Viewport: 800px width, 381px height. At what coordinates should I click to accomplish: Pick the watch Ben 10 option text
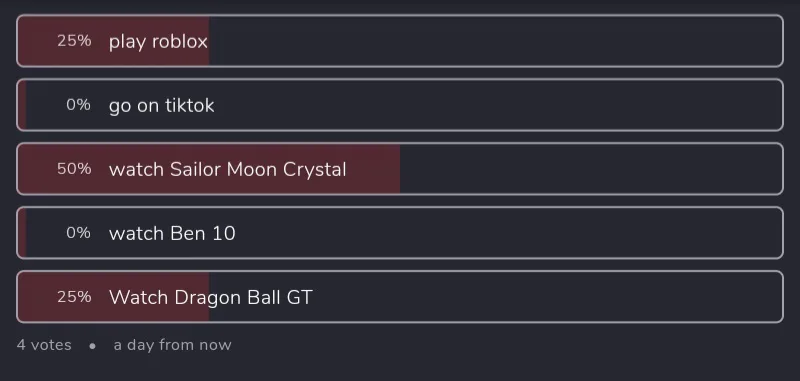[172, 233]
